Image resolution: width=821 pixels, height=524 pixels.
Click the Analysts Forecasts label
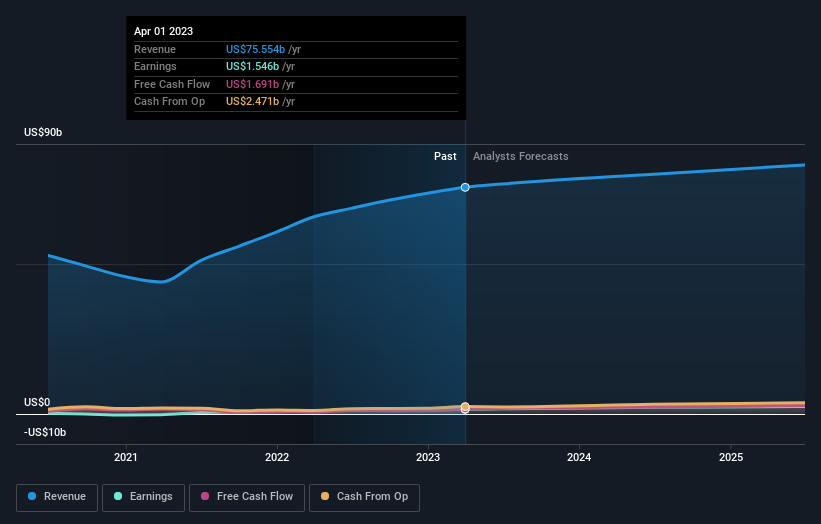click(x=520, y=156)
